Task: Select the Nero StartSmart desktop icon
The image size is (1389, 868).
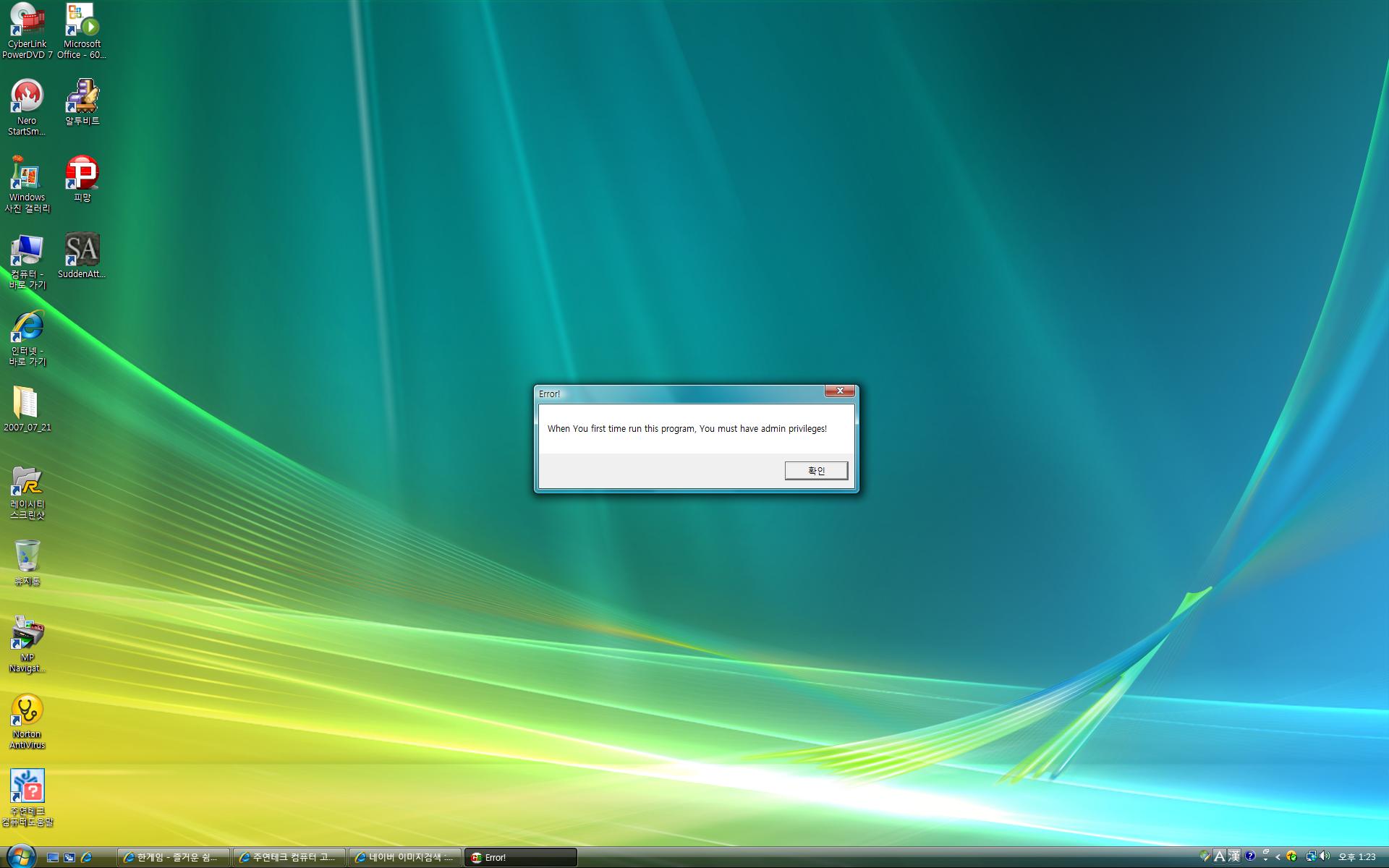Action: click(x=27, y=107)
